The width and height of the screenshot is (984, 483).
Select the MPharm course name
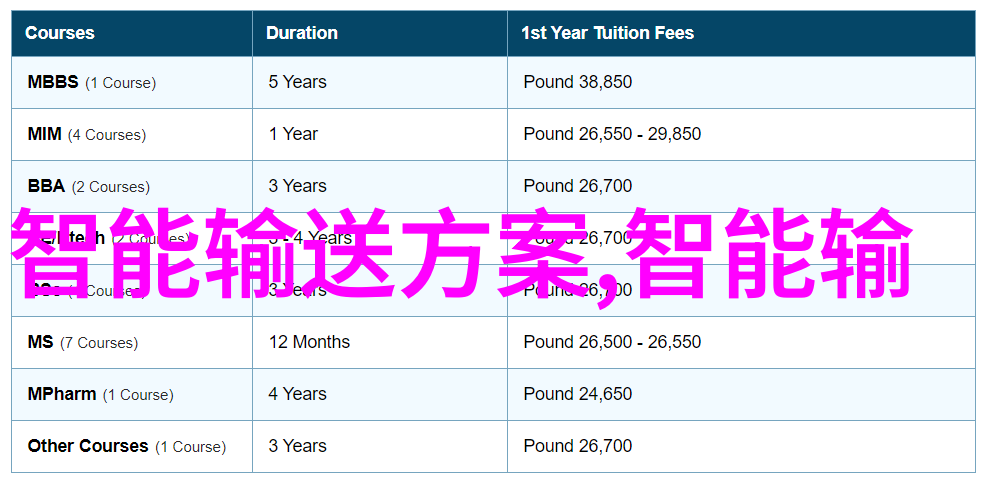coord(62,395)
